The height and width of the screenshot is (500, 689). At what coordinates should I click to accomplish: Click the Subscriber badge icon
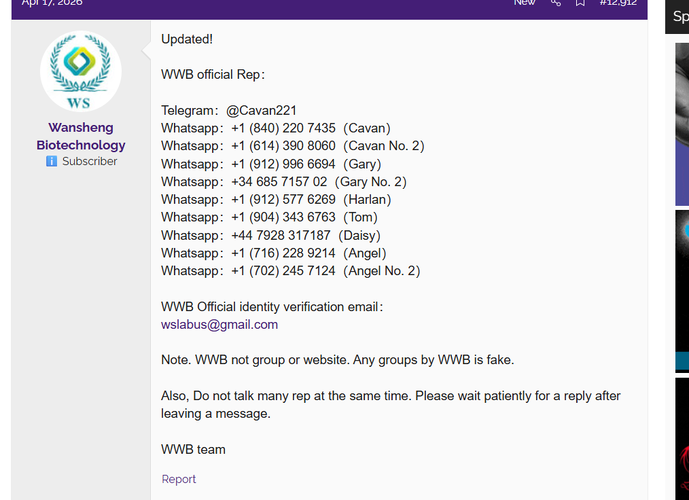pos(51,161)
